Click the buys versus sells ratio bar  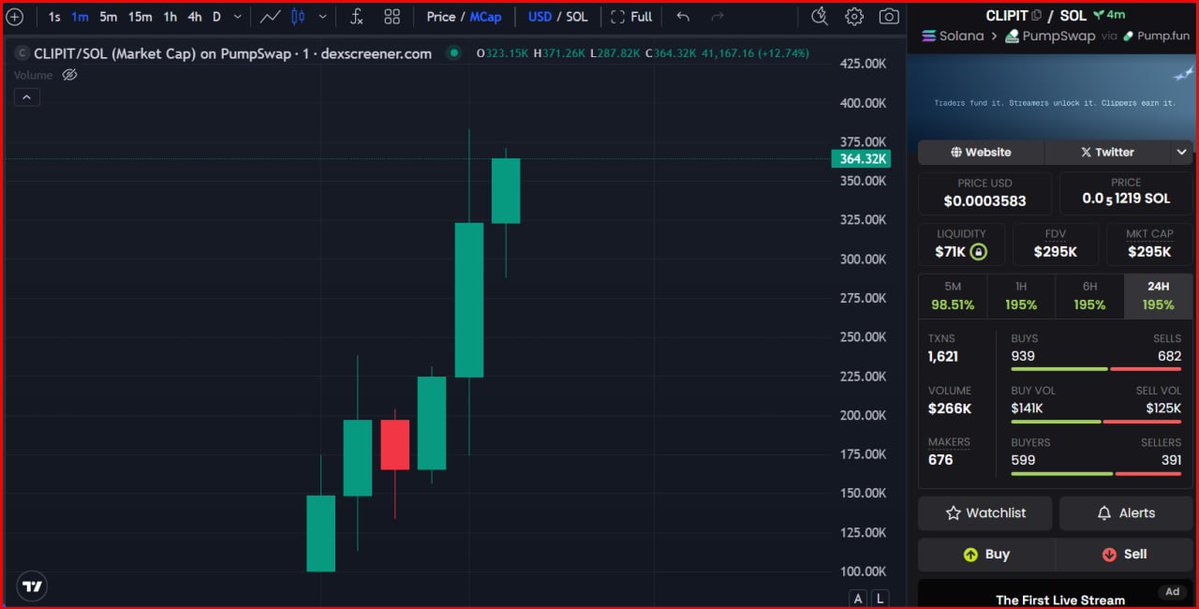pos(1096,370)
